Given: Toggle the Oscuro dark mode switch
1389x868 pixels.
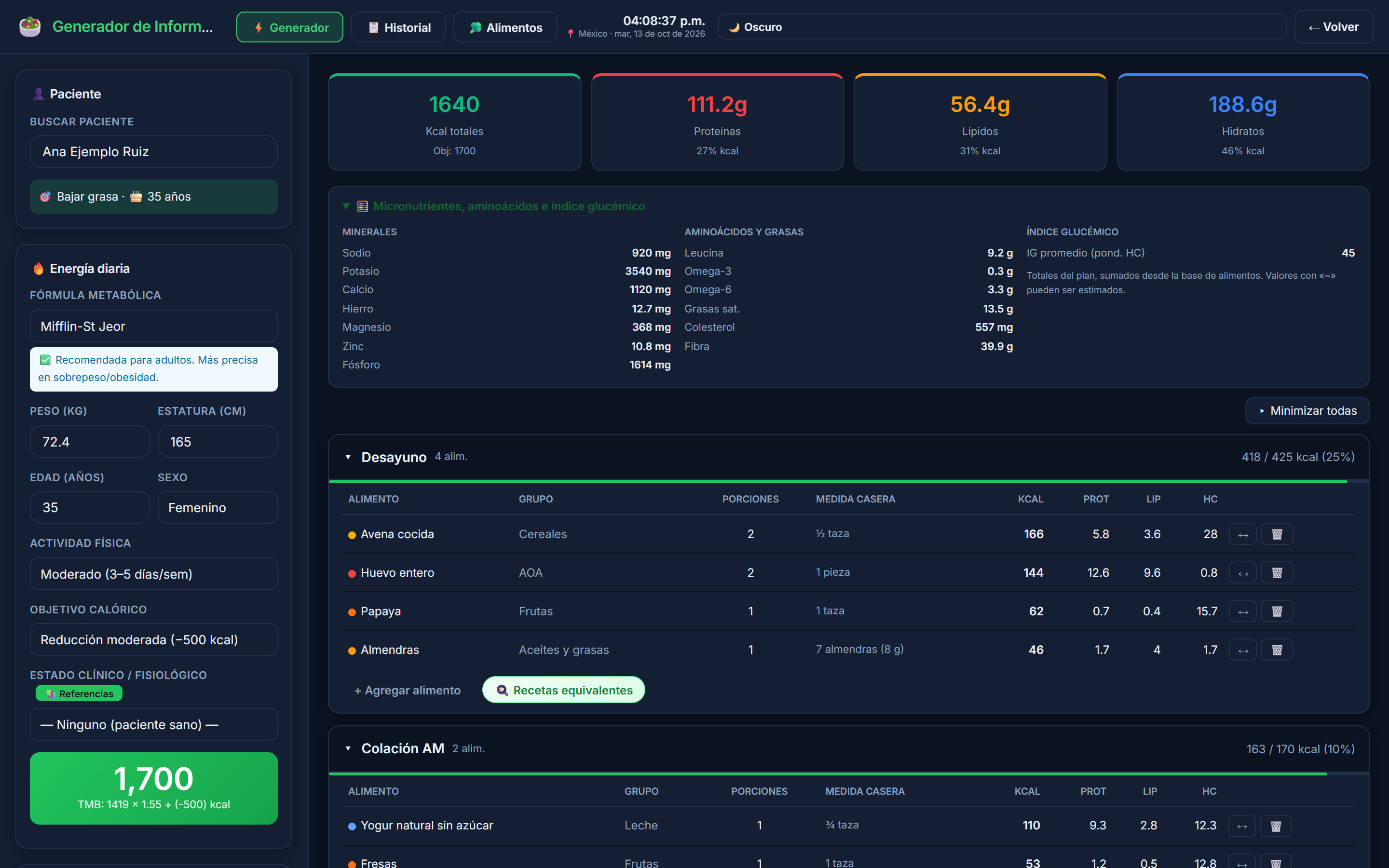Looking at the screenshot, I should [x=1002, y=27].
